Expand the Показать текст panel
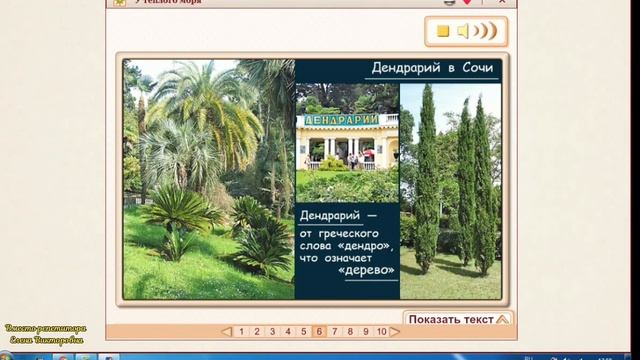 click(x=458, y=319)
